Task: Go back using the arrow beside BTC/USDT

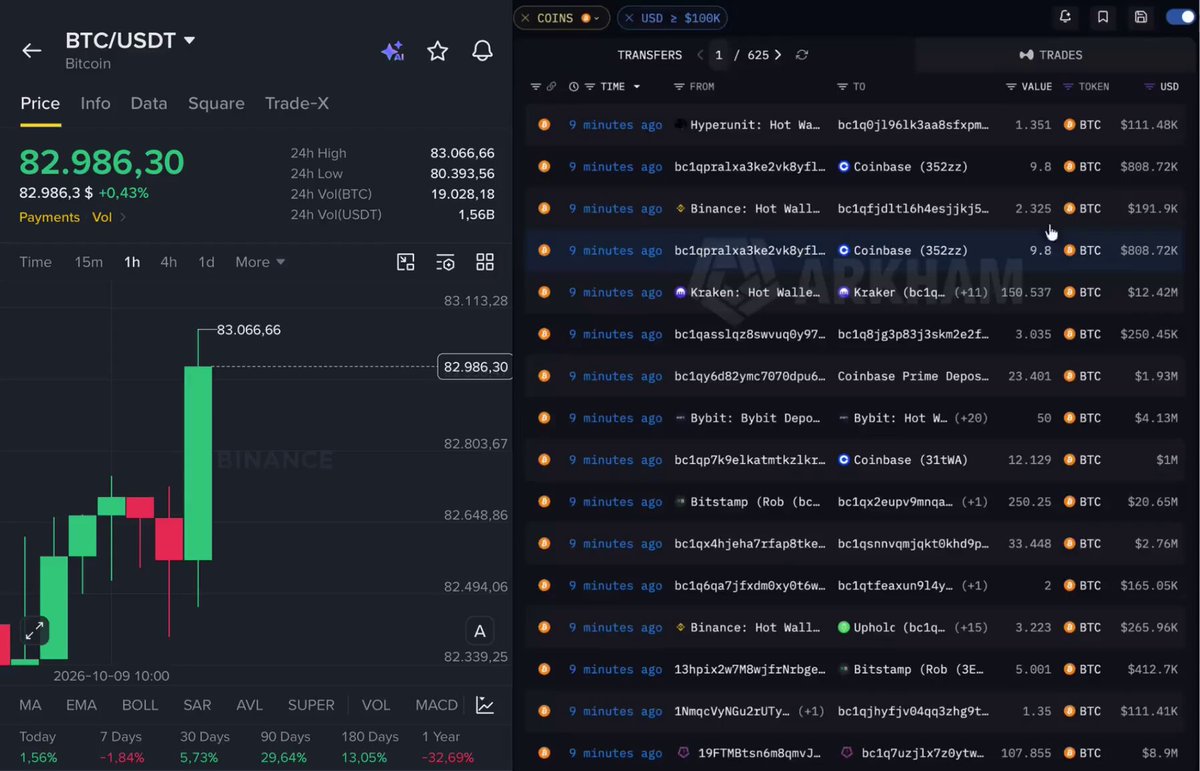Action: coord(32,51)
